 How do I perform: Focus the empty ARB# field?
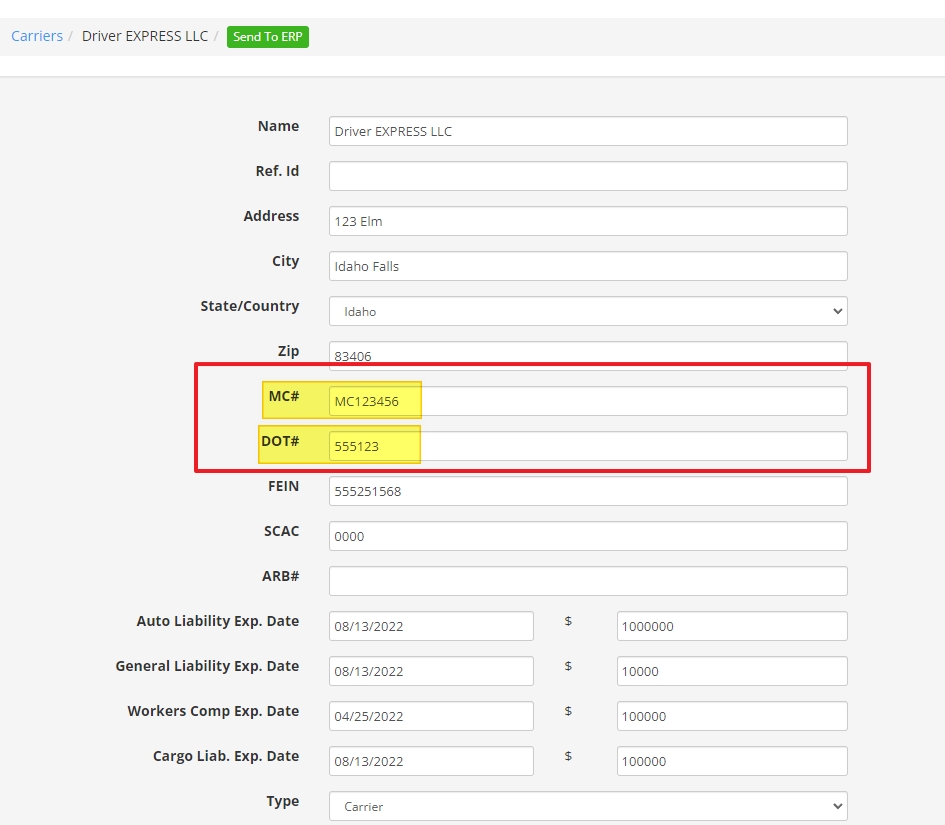(x=587, y=581)
